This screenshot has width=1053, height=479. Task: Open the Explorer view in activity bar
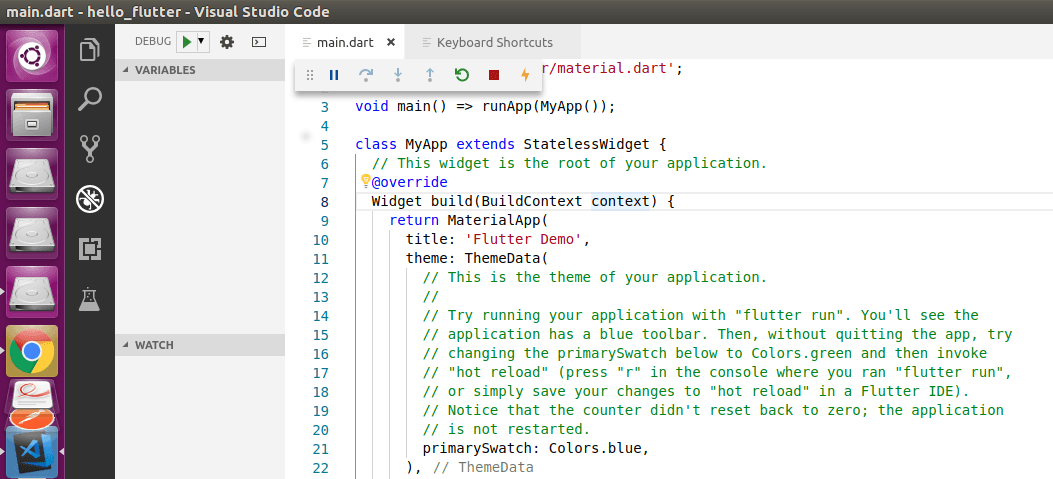(x=91, y=50)
